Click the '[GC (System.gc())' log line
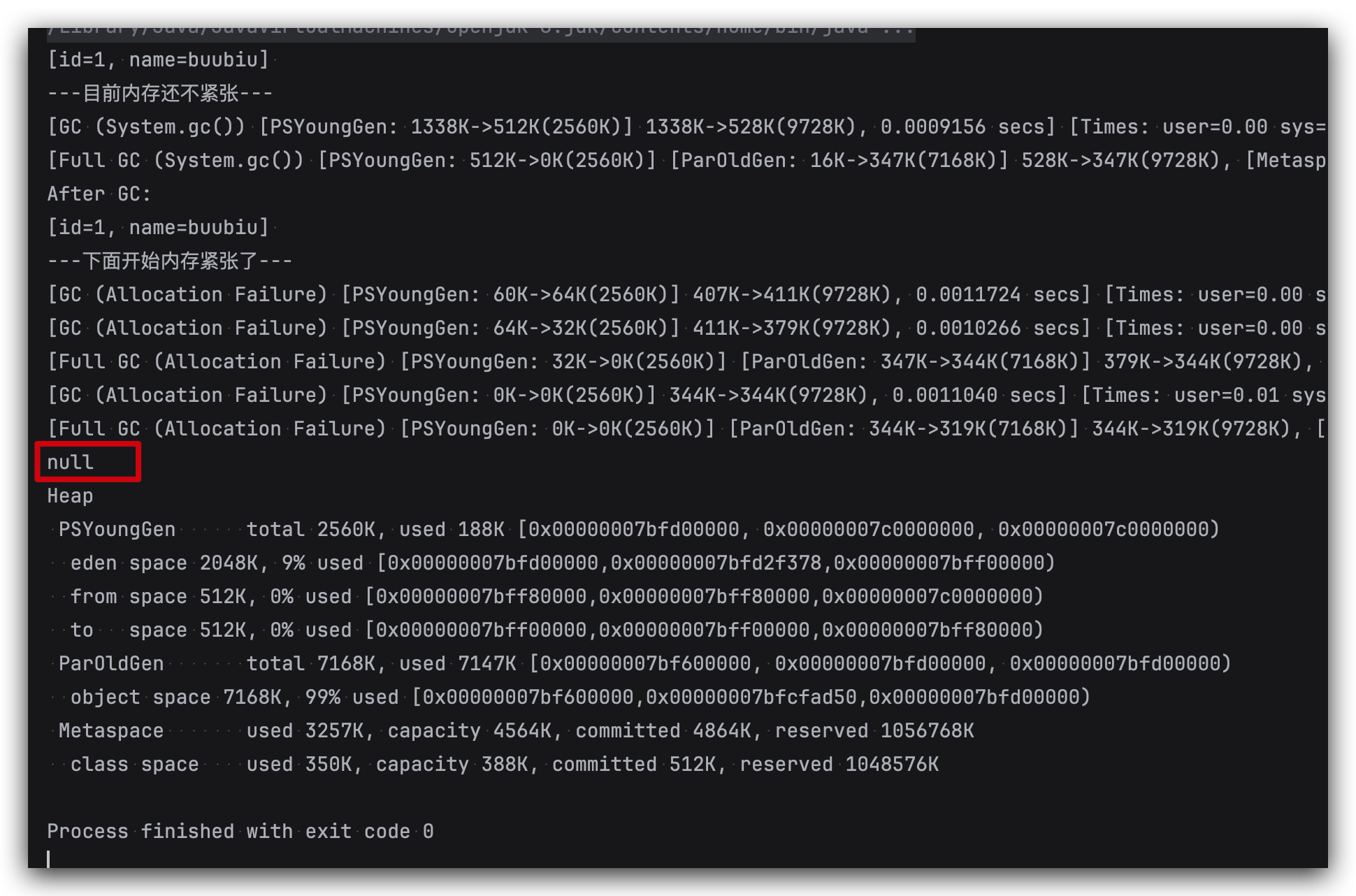 685,127
